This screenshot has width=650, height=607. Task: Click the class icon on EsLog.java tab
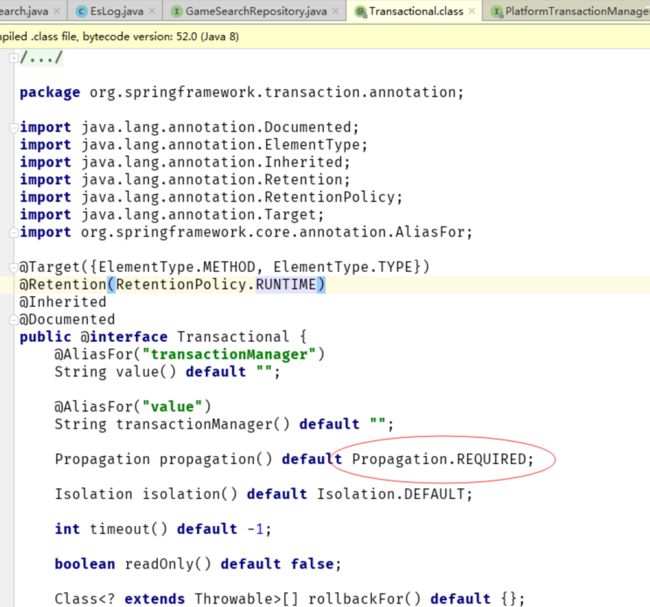pyautogui.click(x=82, y=11)
